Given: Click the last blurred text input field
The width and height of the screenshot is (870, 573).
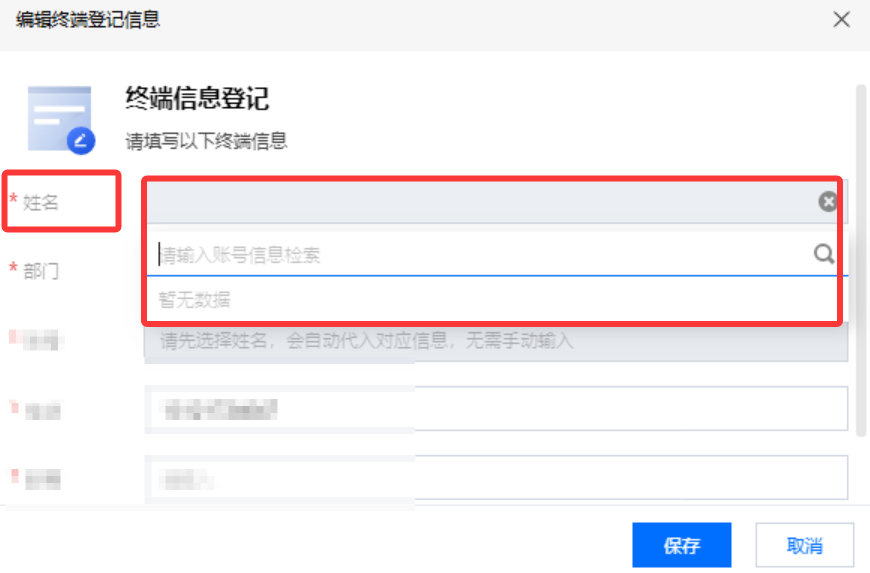Looking at the screenshot, I should click(x=496, y=478).
